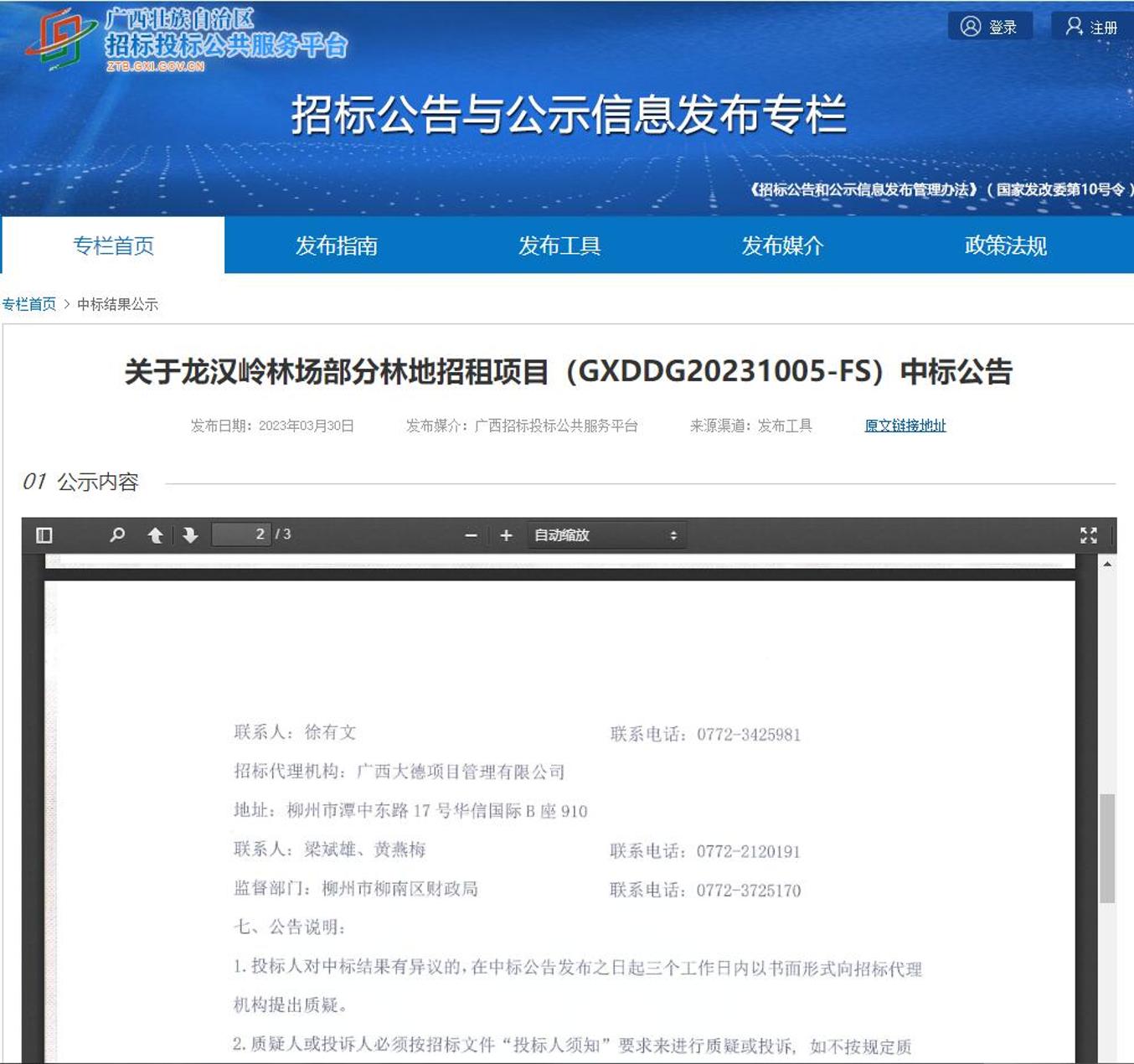Click the PDF page number field

coord(241,535)
